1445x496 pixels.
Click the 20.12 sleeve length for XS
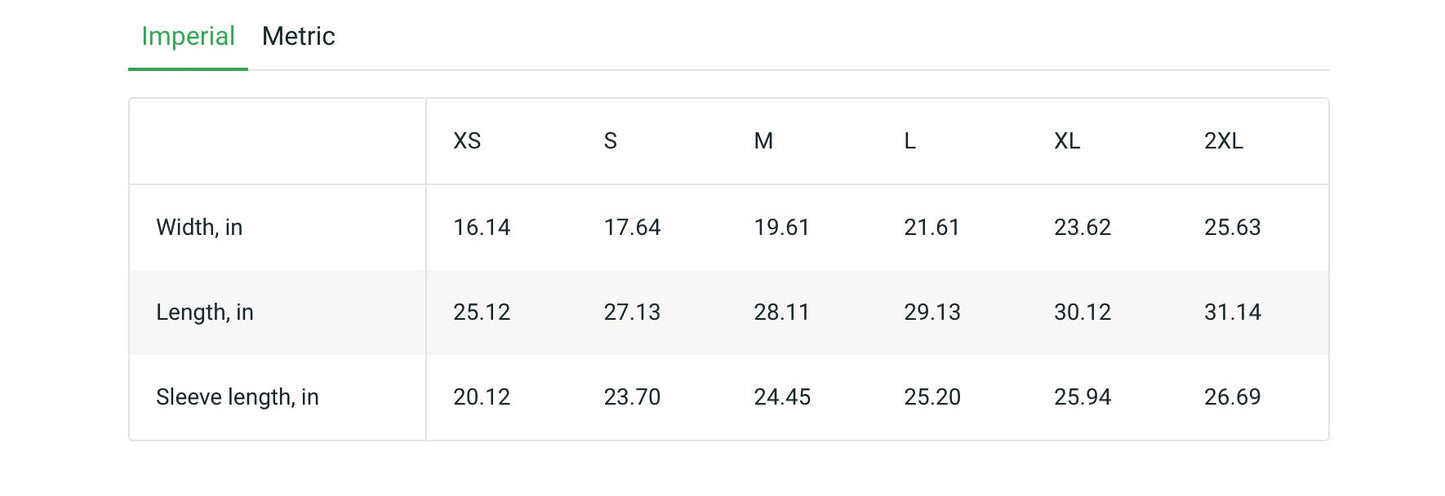pyautogui.click(x=481, y=398)
